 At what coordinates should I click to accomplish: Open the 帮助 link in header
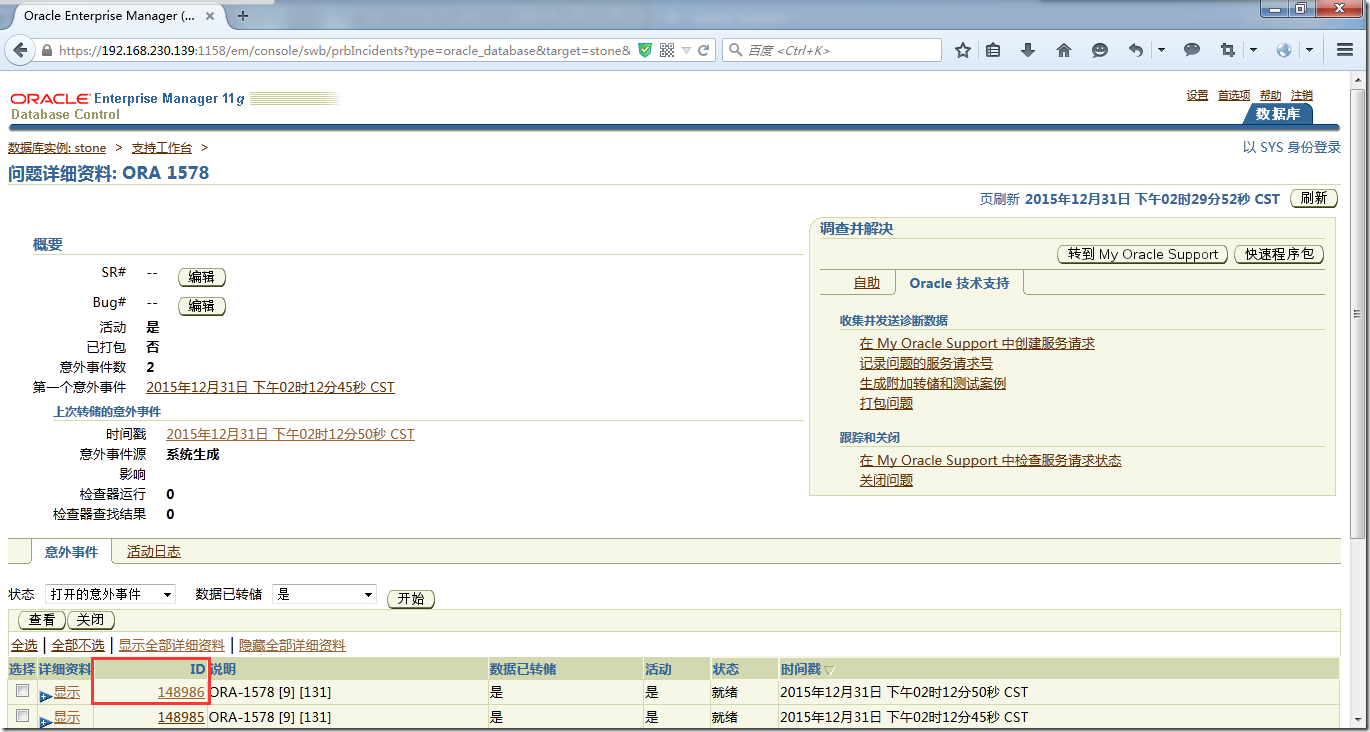pos(1270,95)
